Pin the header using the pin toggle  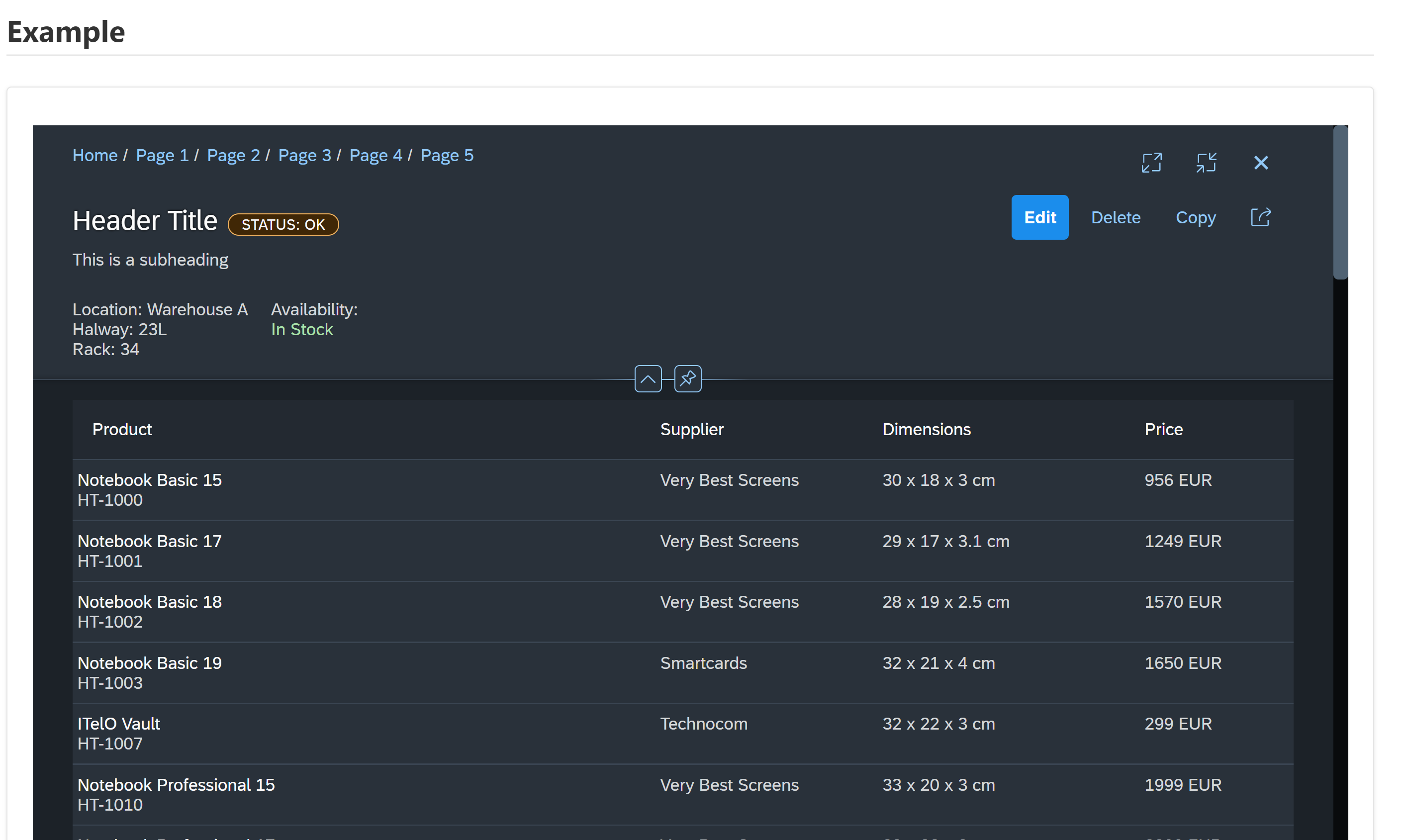pyautogui.click(x=687, y=378)
